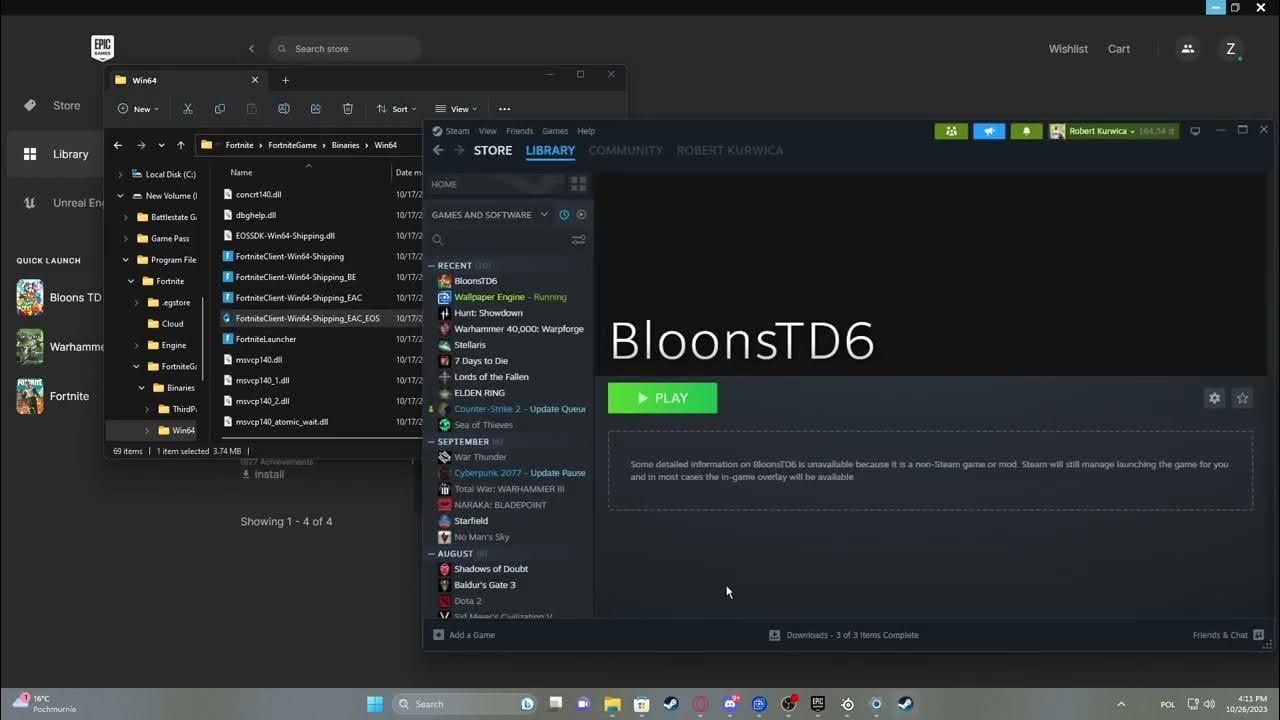
Task: Collapse the AUGUST category in Steam library
Action: [x=432, y=554]
